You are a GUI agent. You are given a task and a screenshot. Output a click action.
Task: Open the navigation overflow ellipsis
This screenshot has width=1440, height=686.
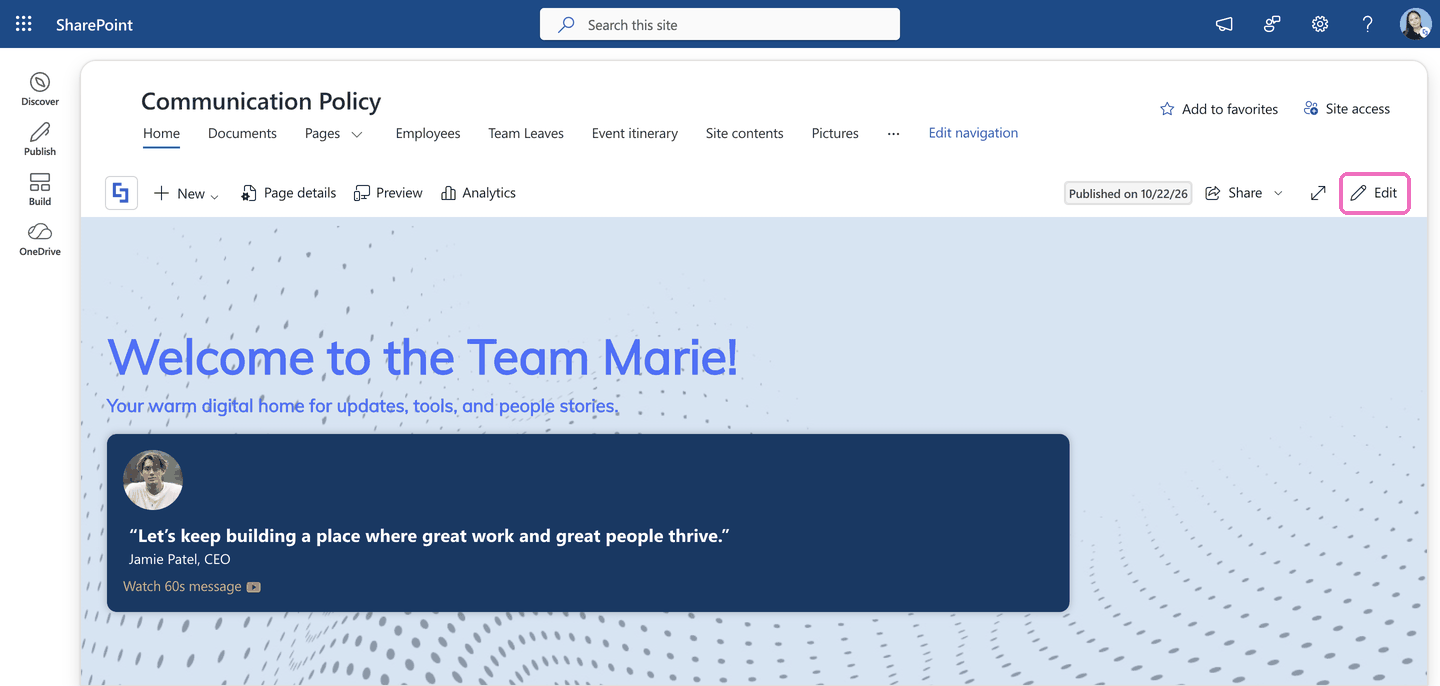tap(894, 133)
